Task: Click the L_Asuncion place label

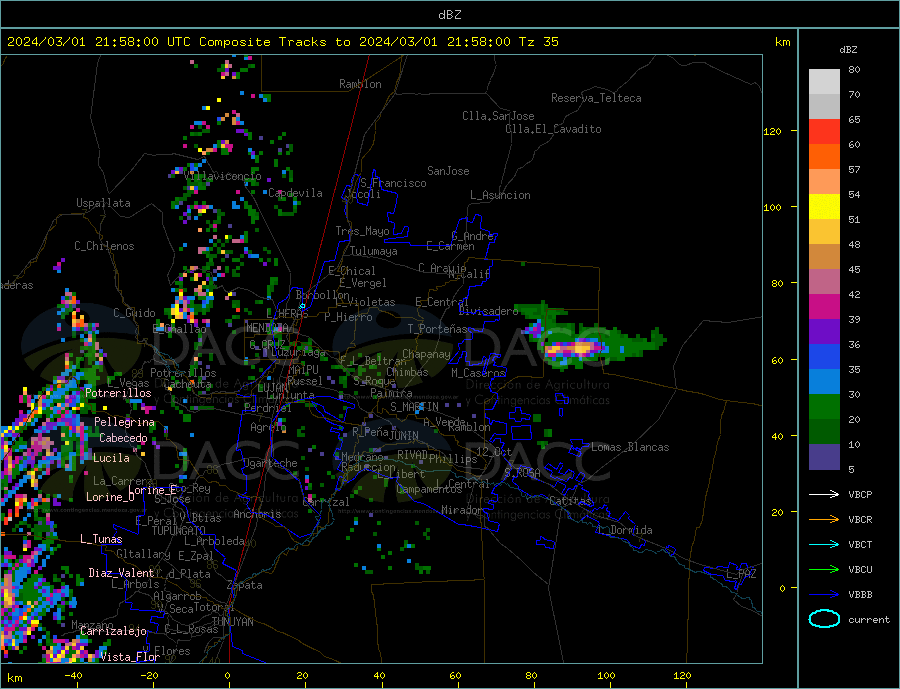Action: 500,195
